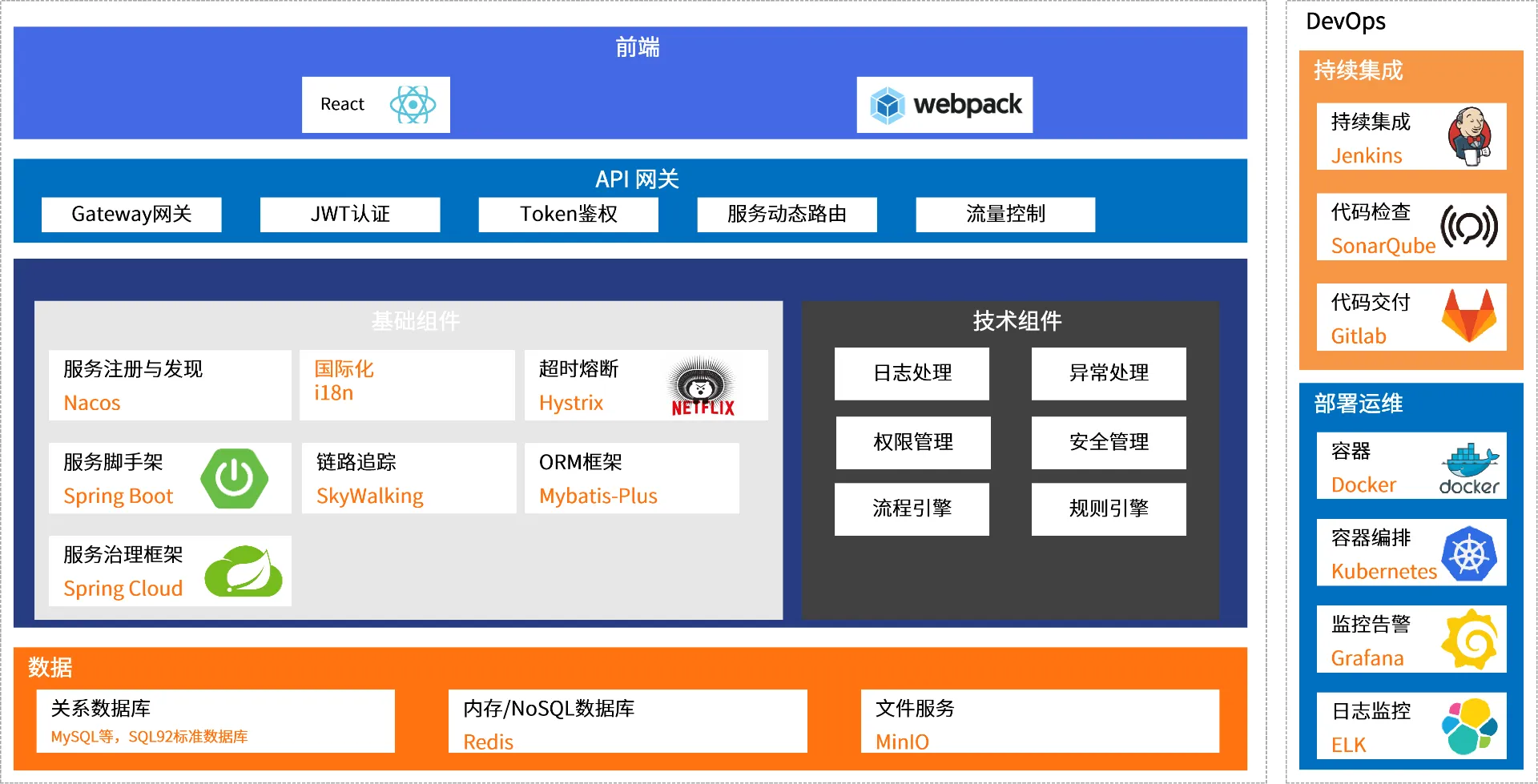Viewport: 1538px width, 784px height.
Task: Click the Jenkins butler mascot icon
Action: click(x=1471, y=136)
